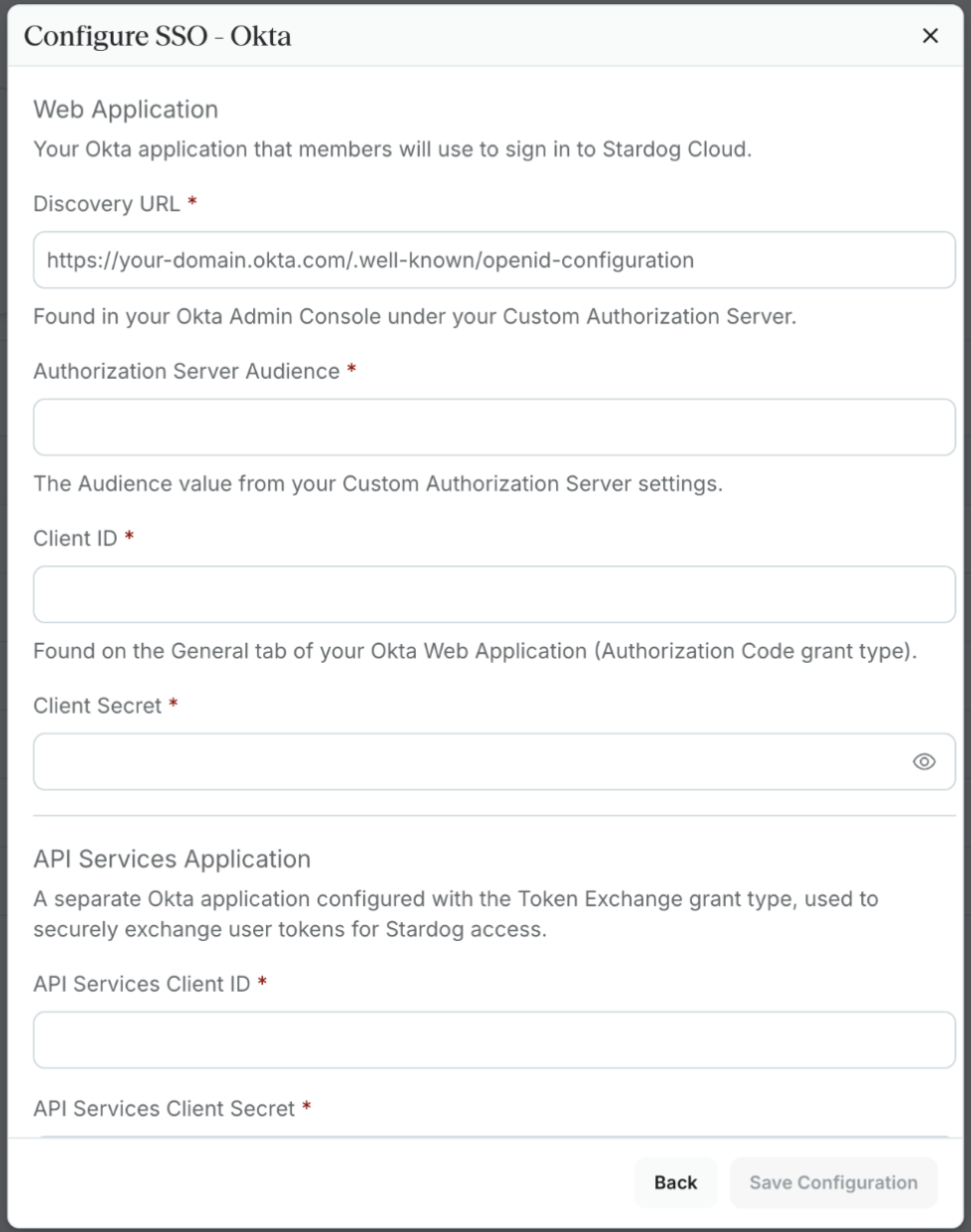Screen dimensions: 971x1232
Task: Click the 'Discovery URL' label
Action: pos(107,203)
